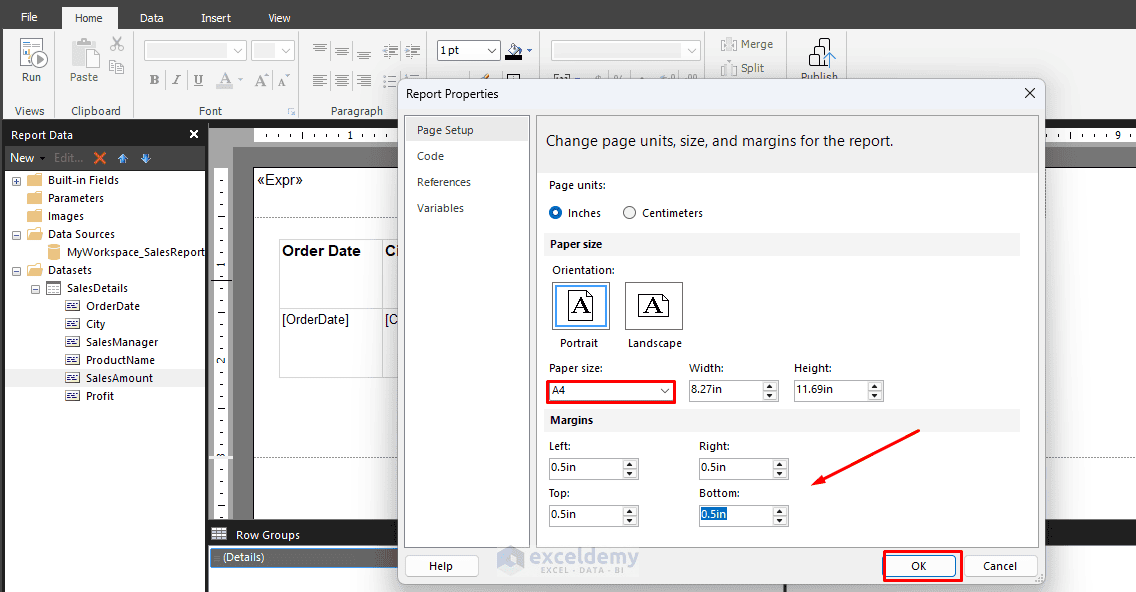Click the Order Date header cell
Screen dimensions: 1136x592
tap(330, 273)
